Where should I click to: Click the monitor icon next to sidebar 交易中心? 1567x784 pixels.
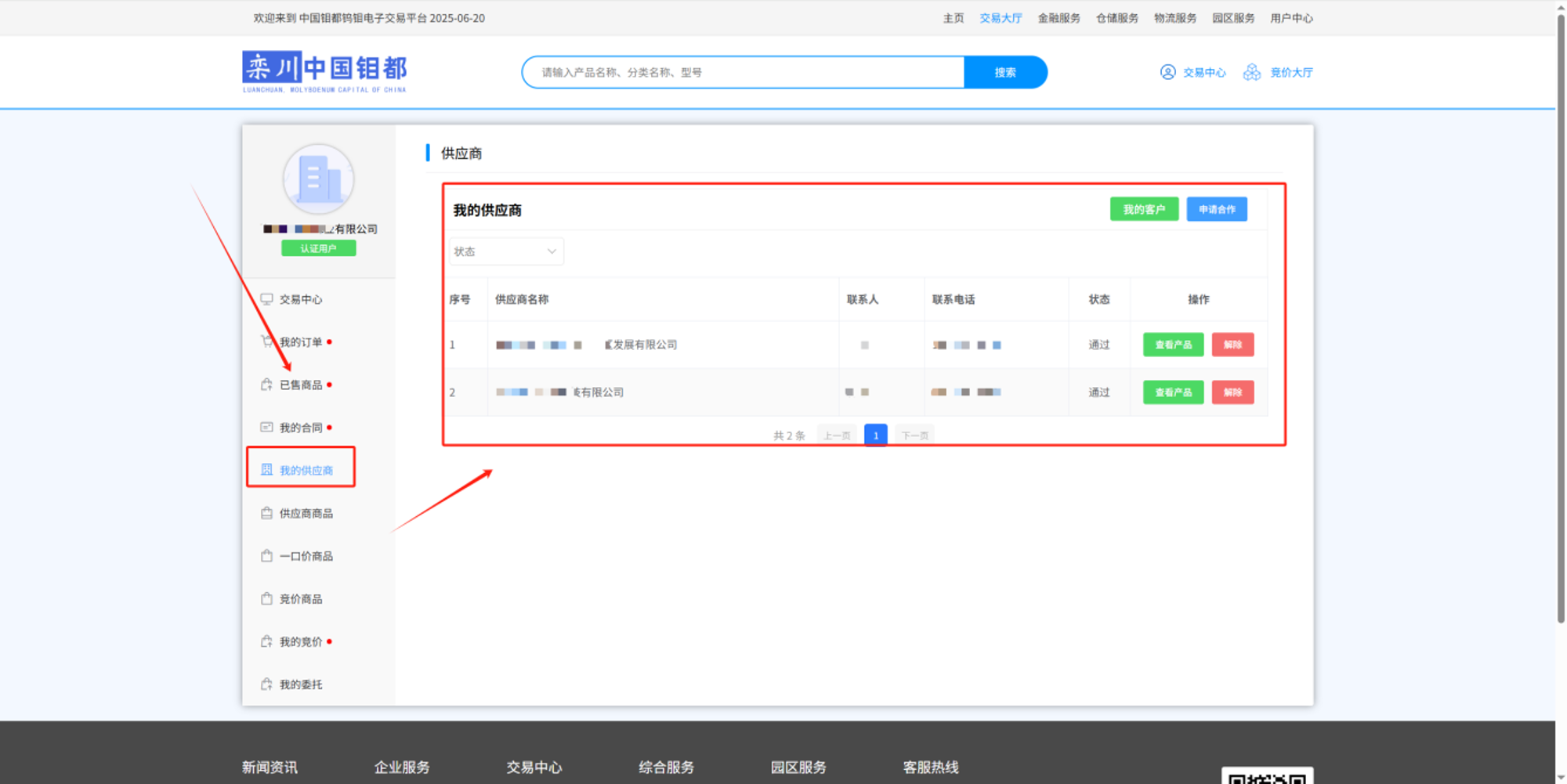point(266,299)
